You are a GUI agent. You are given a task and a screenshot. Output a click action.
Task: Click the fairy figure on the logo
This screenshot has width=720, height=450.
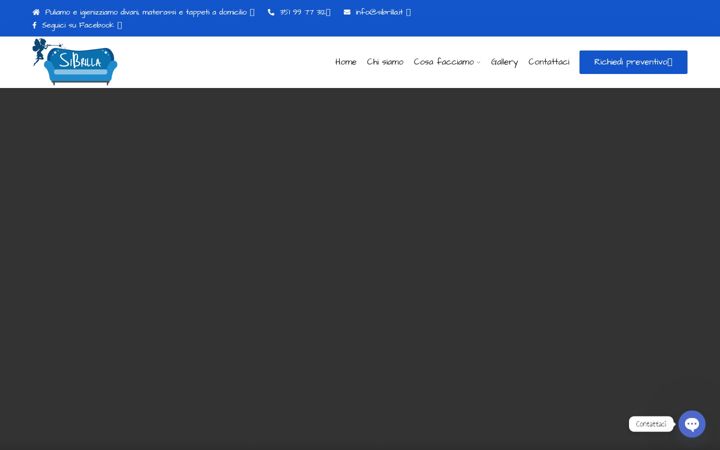pyautogui.click(x=40, y=51)
